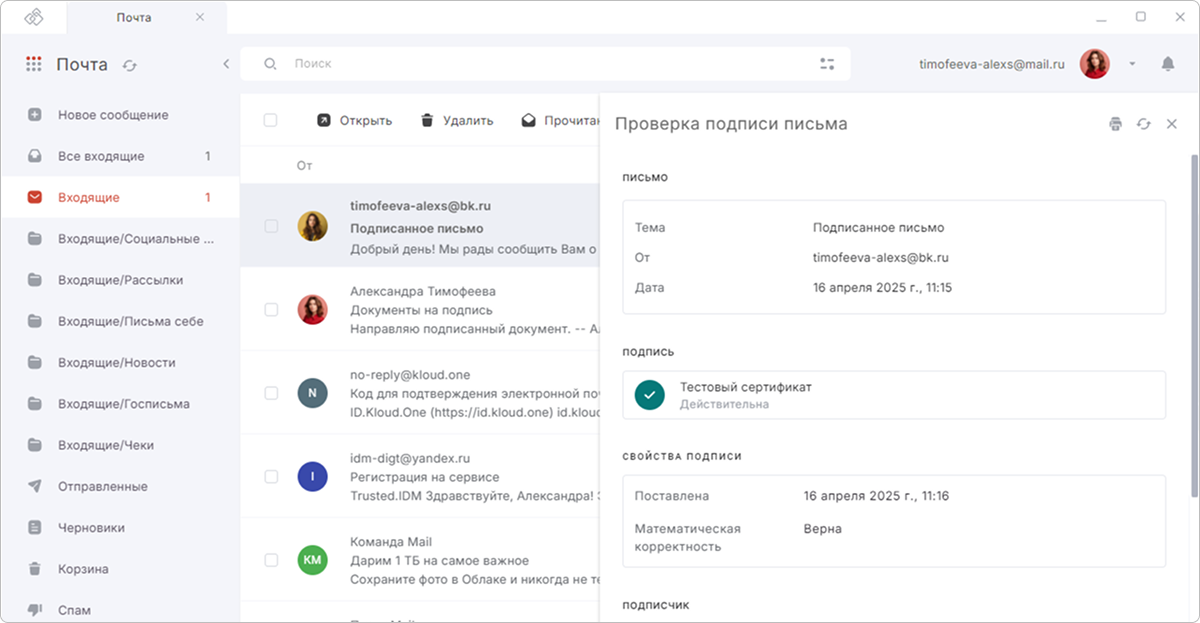Click the Удалить toolbar button
The image size is (1200, 623).
point(456,120)
